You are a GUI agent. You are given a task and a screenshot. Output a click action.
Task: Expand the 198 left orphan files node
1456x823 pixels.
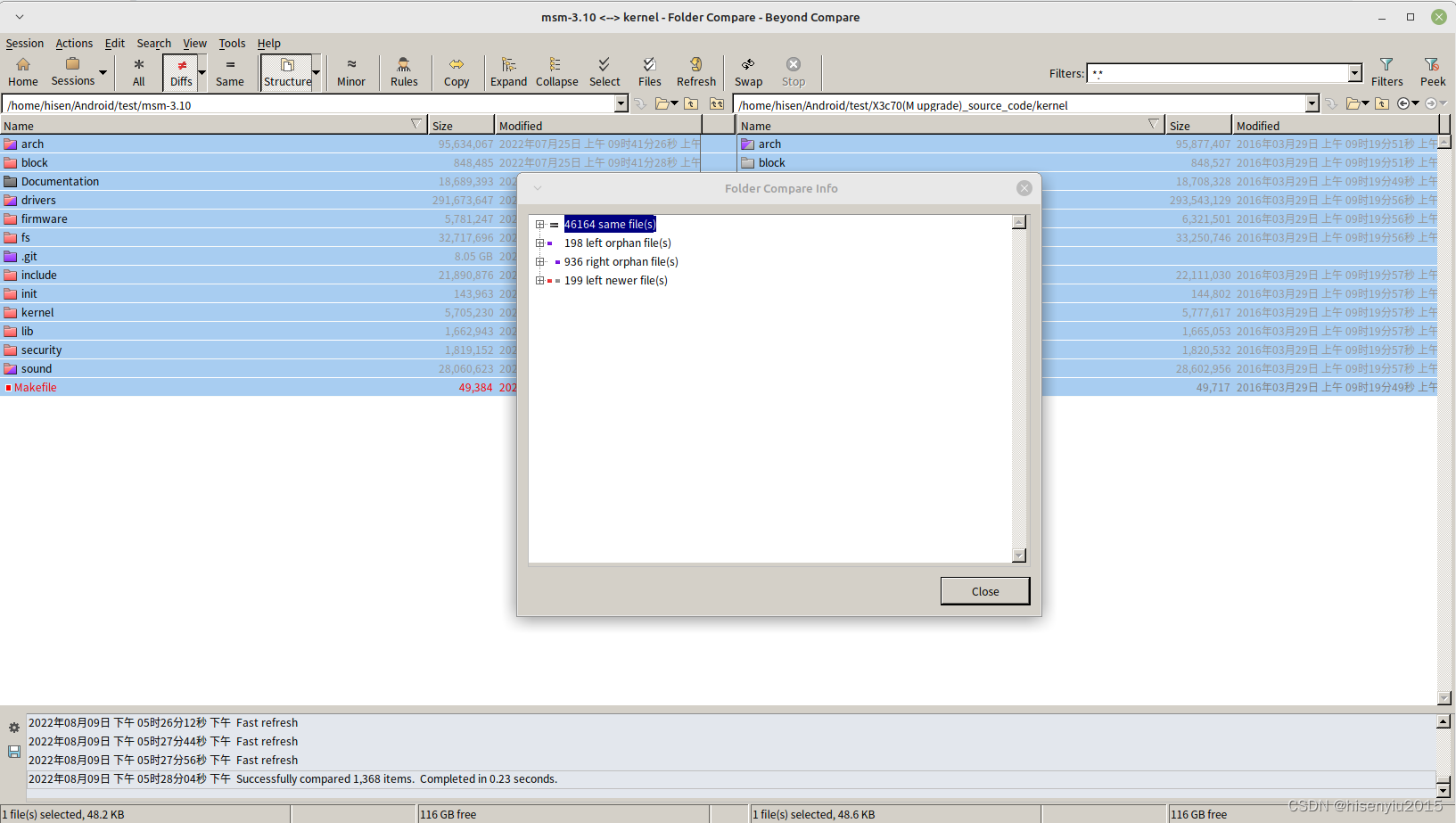click(539, 243)
